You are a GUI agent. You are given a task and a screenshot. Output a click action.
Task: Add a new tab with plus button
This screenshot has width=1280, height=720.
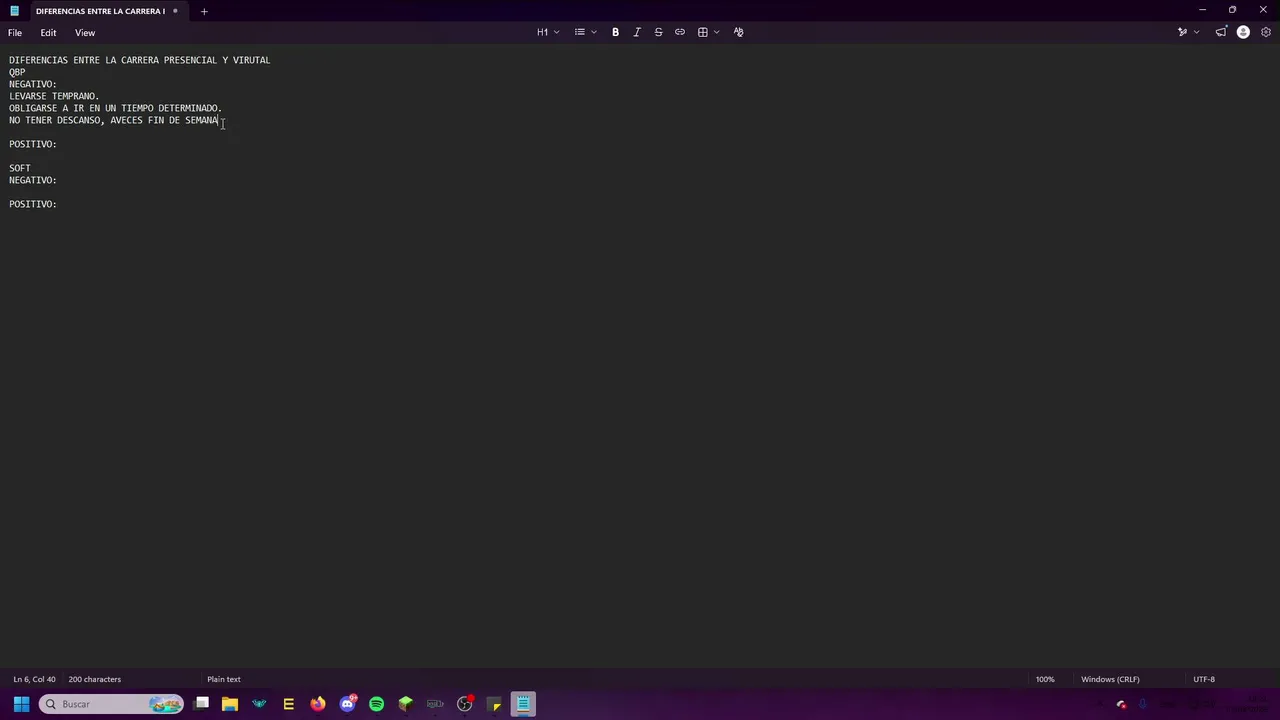(x=204, y=11)
